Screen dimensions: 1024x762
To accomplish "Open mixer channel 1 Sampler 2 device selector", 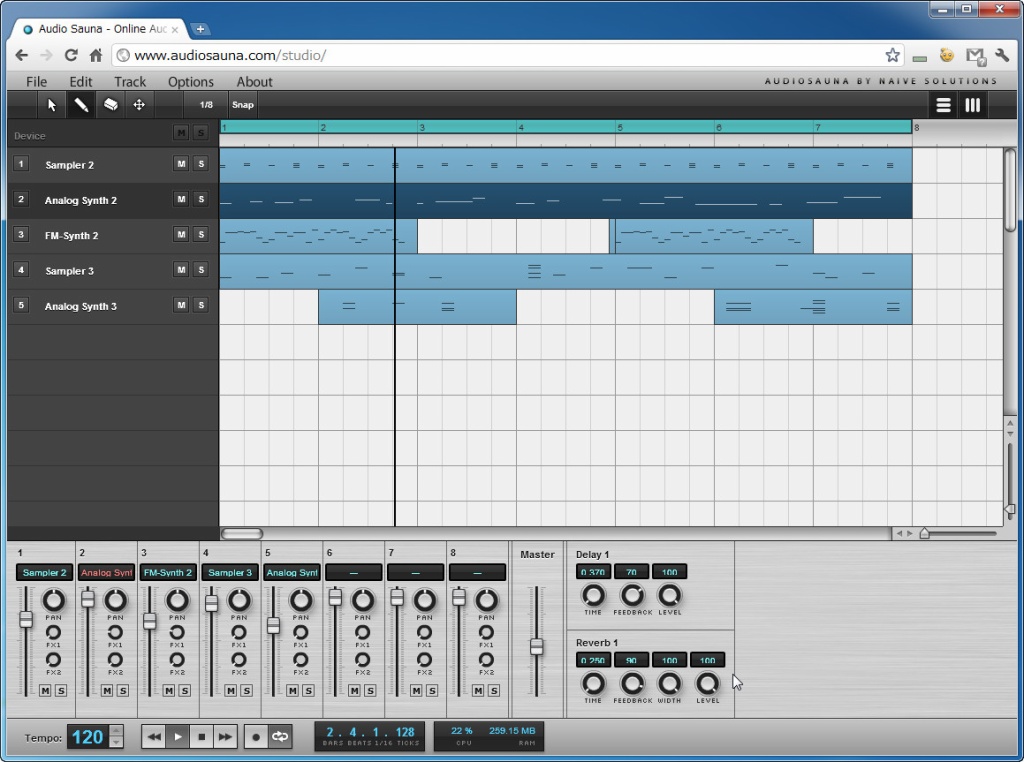I will pyautogui.click(x=44, y=573).
